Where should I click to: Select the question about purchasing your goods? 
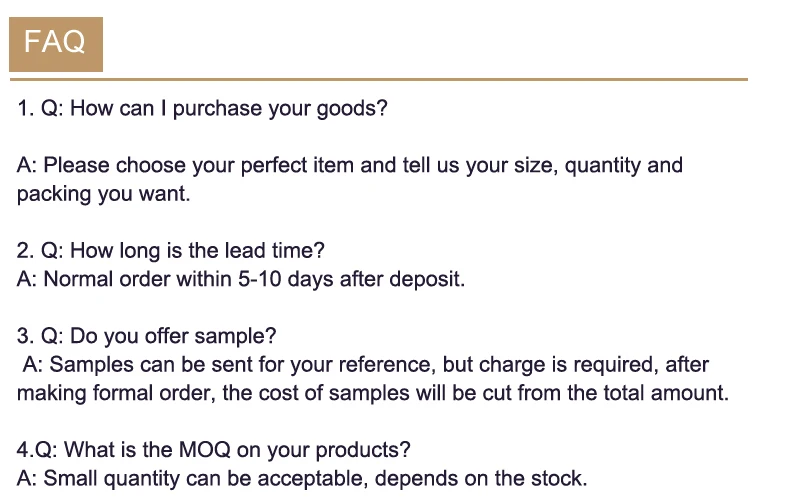pos(202,108)
